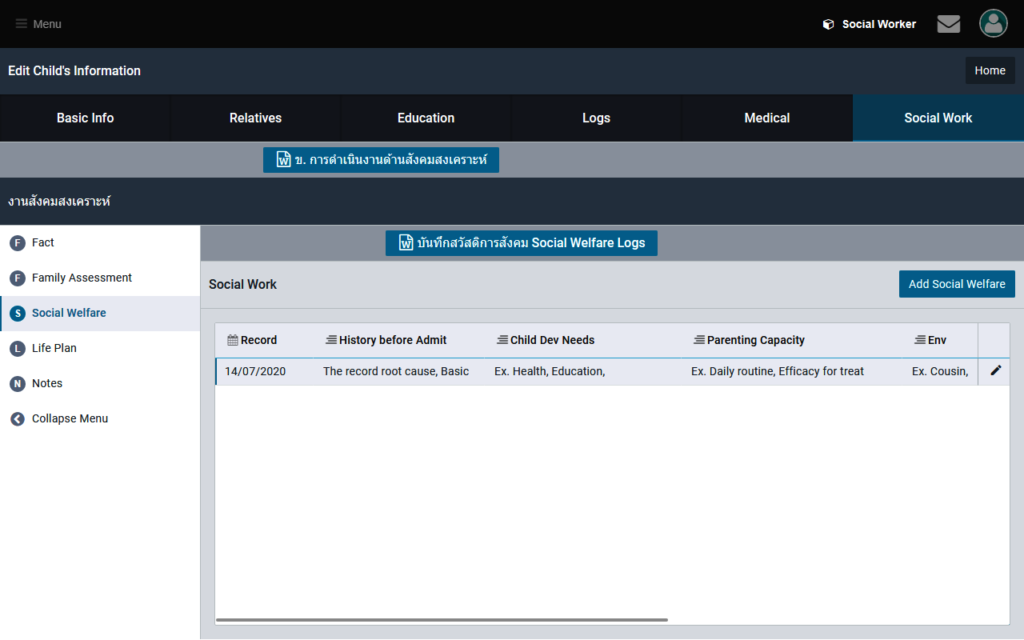Click the hamburger Menu icon

point(21,24)
